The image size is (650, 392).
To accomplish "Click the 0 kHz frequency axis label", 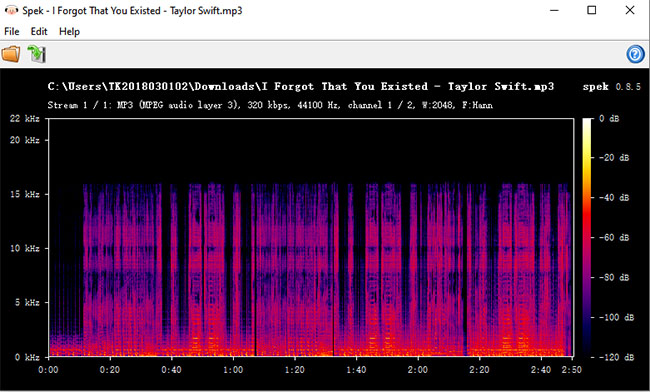I will click(27, 357).
